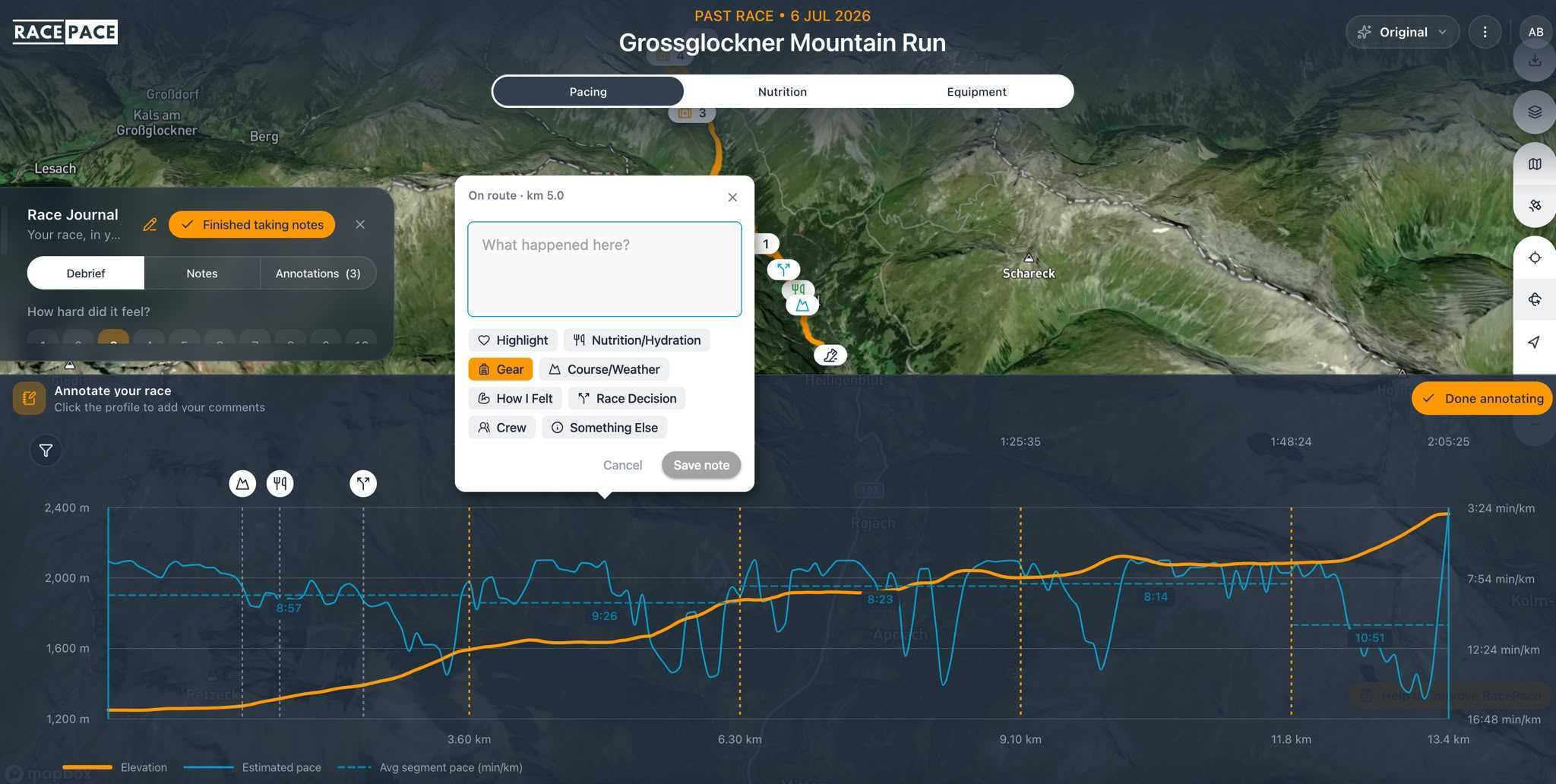1556x784 pixels.
Task: Open the AB user avatar menu
Action: click(1535, 32)
